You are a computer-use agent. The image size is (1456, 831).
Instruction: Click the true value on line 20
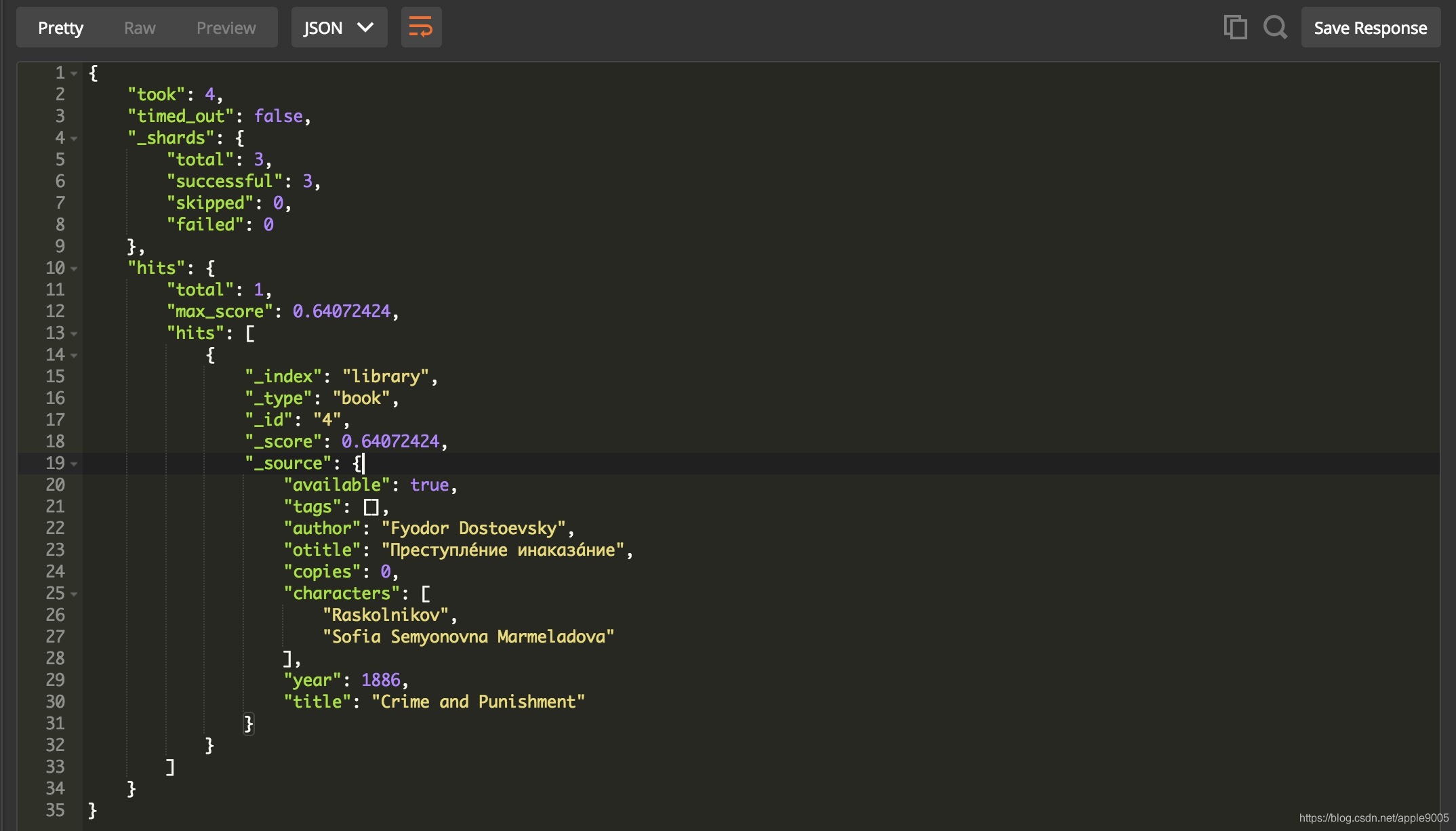point(430,485)
